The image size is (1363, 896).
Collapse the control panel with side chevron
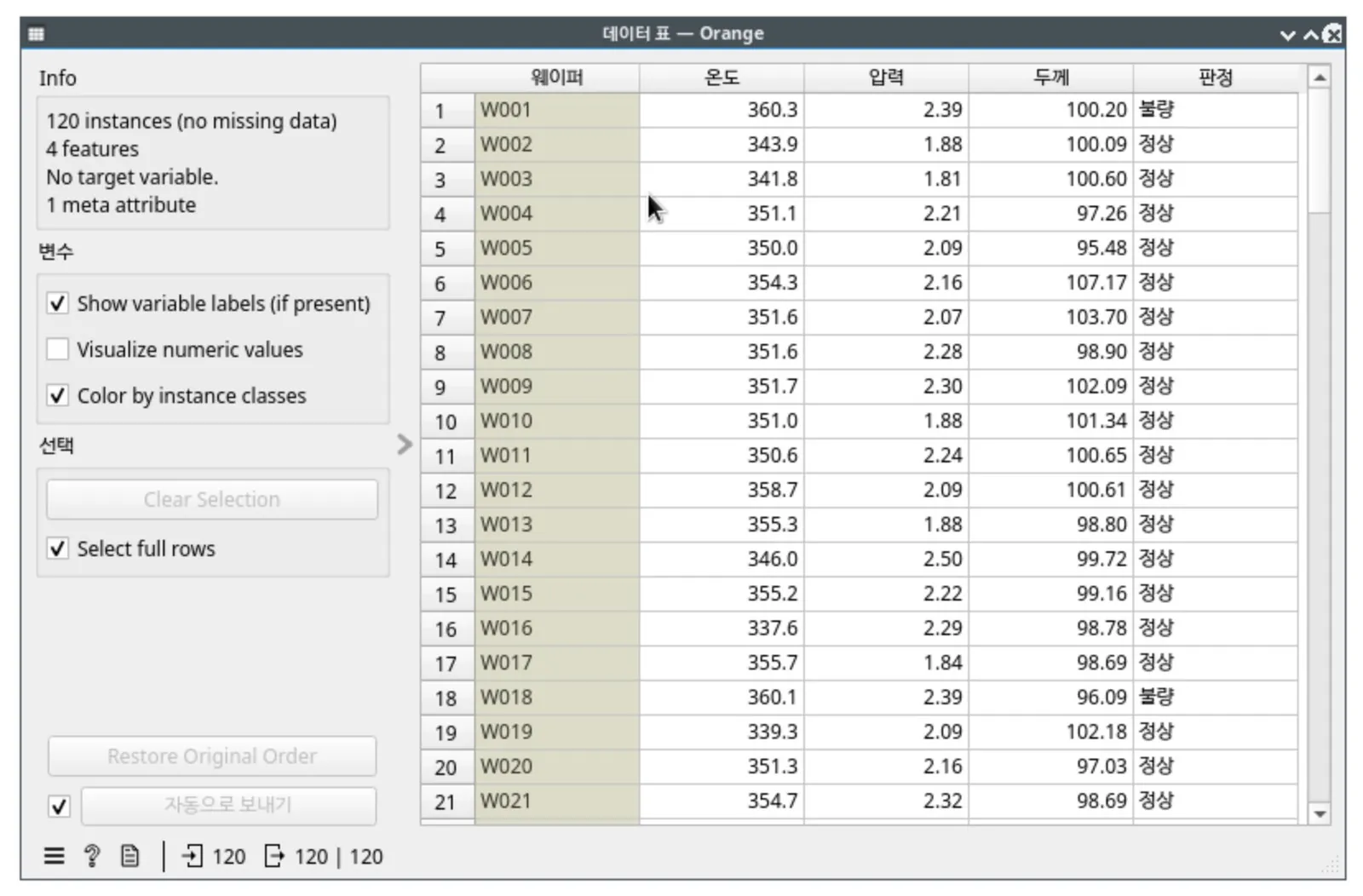click(405, 444)
